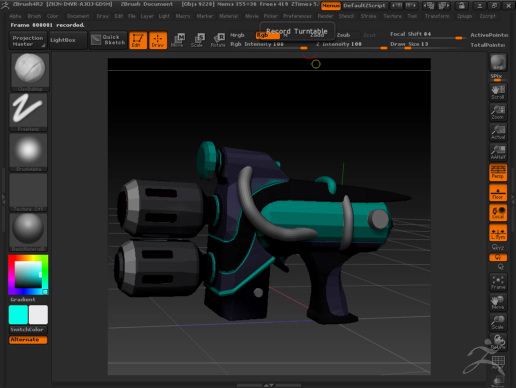The image size is (516, 388).
Task: Toggle Local transformations button
Action: point(498,212)
